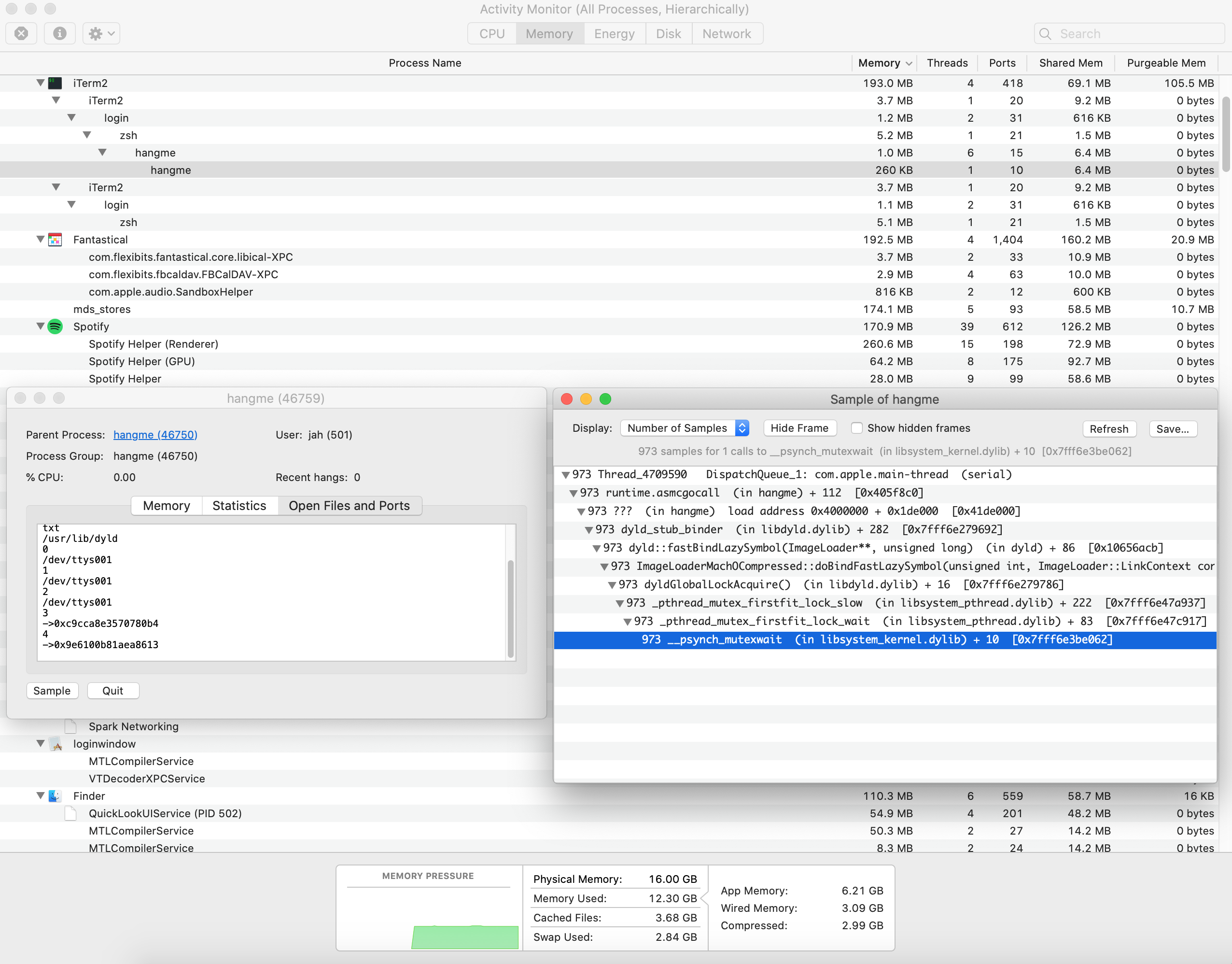This screenshot has width=1232, height=964.
Task: Click the Inspect process info icon
Action: coord(59,34)
